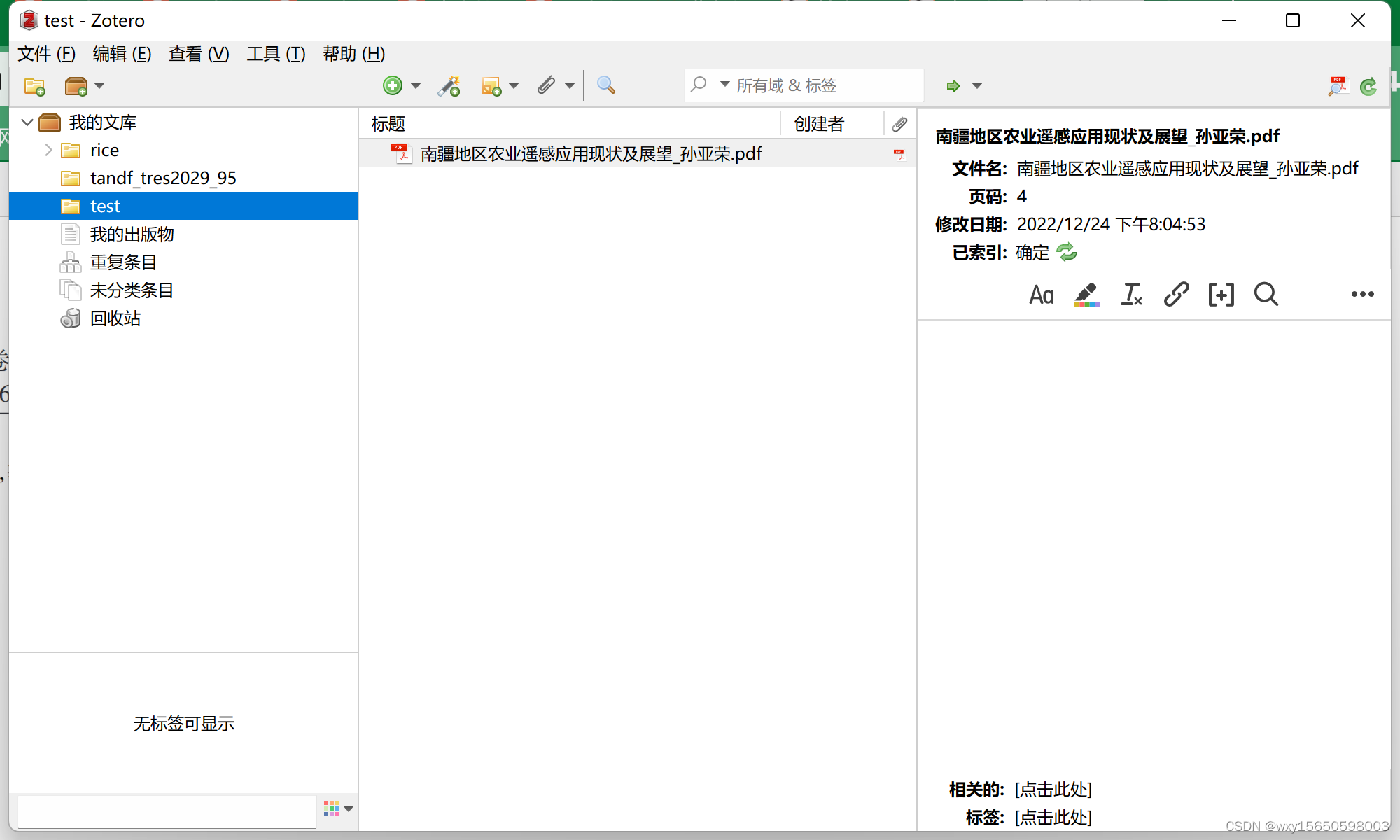Click the reindex refresh icon beside 确定
This screenshot has height=840, width=1400.
[x=1067, y=252]
